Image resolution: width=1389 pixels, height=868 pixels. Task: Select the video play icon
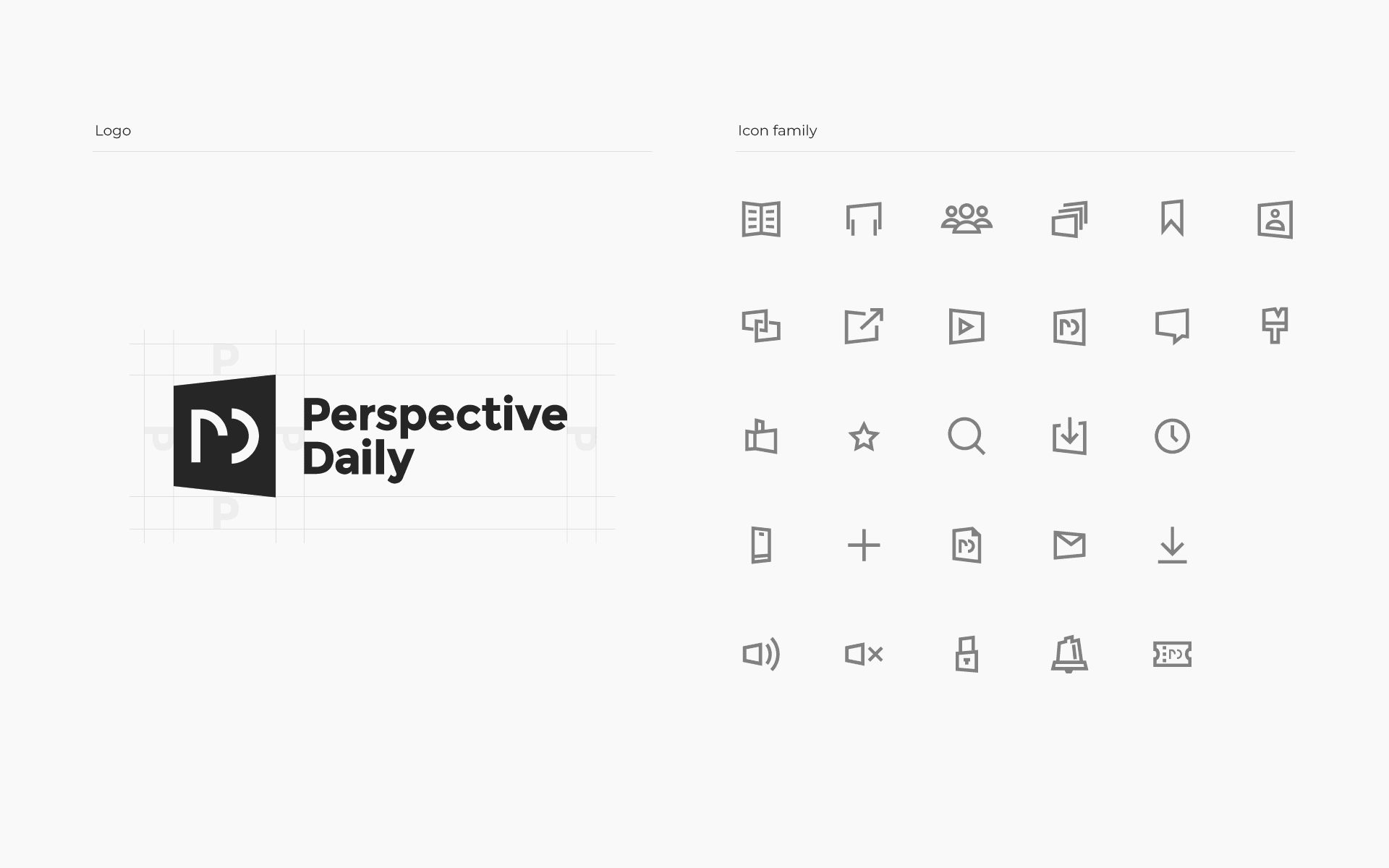(x=967, y=327)
